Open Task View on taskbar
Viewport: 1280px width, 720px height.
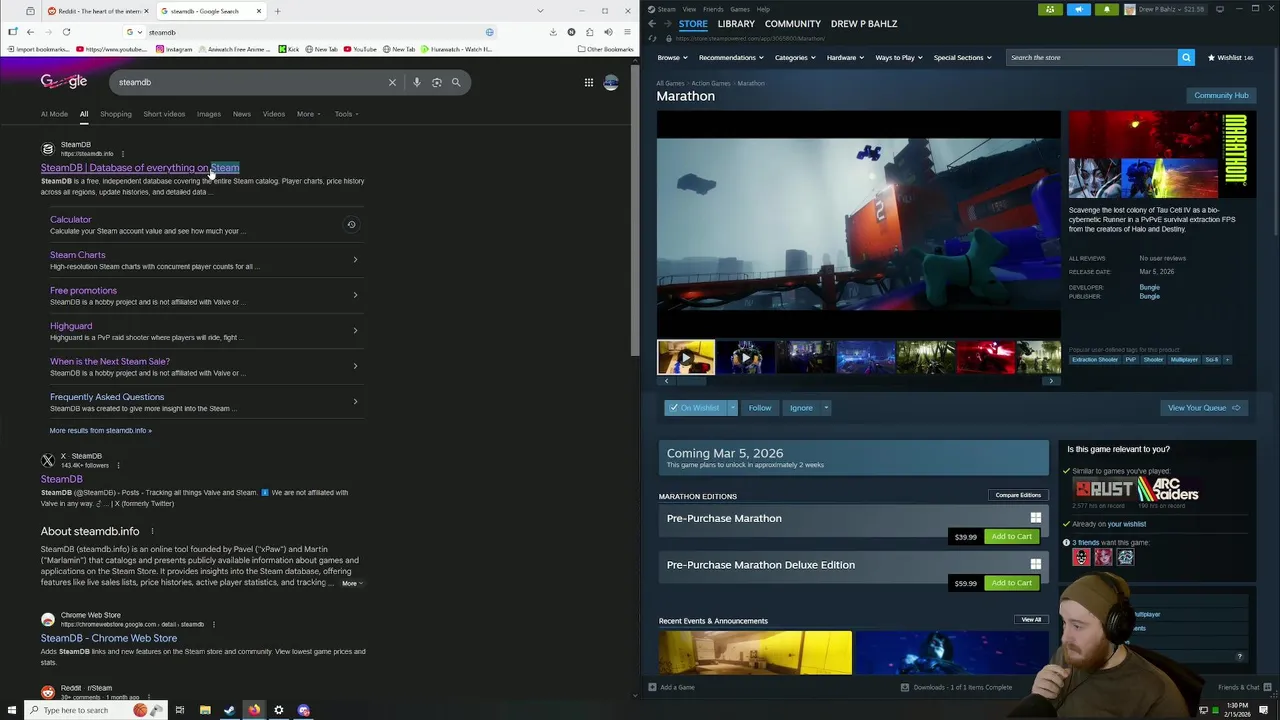point(180,710)
